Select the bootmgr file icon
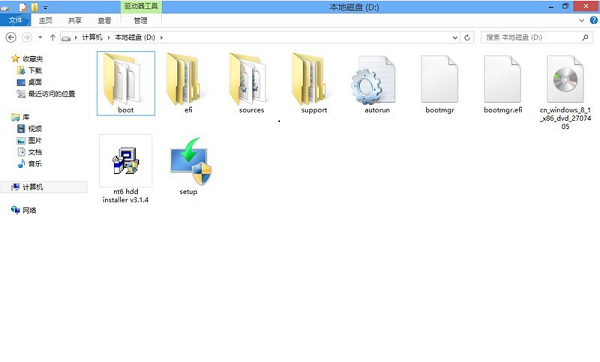Screen dimensions: 600x362 click(x=439, y=79)
